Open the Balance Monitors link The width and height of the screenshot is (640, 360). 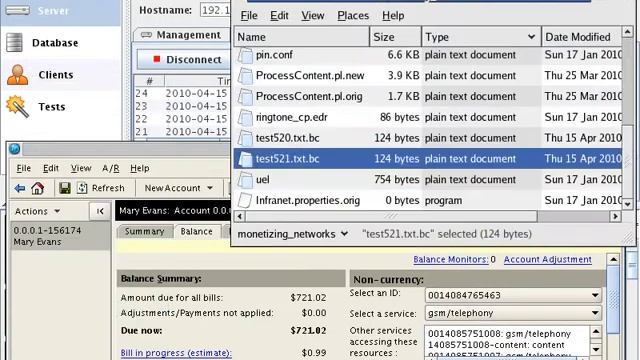pos(451,260)
